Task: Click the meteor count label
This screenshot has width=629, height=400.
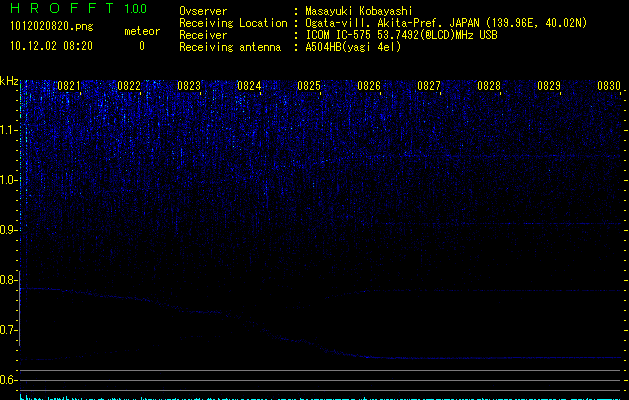Action: click(141, 31)
